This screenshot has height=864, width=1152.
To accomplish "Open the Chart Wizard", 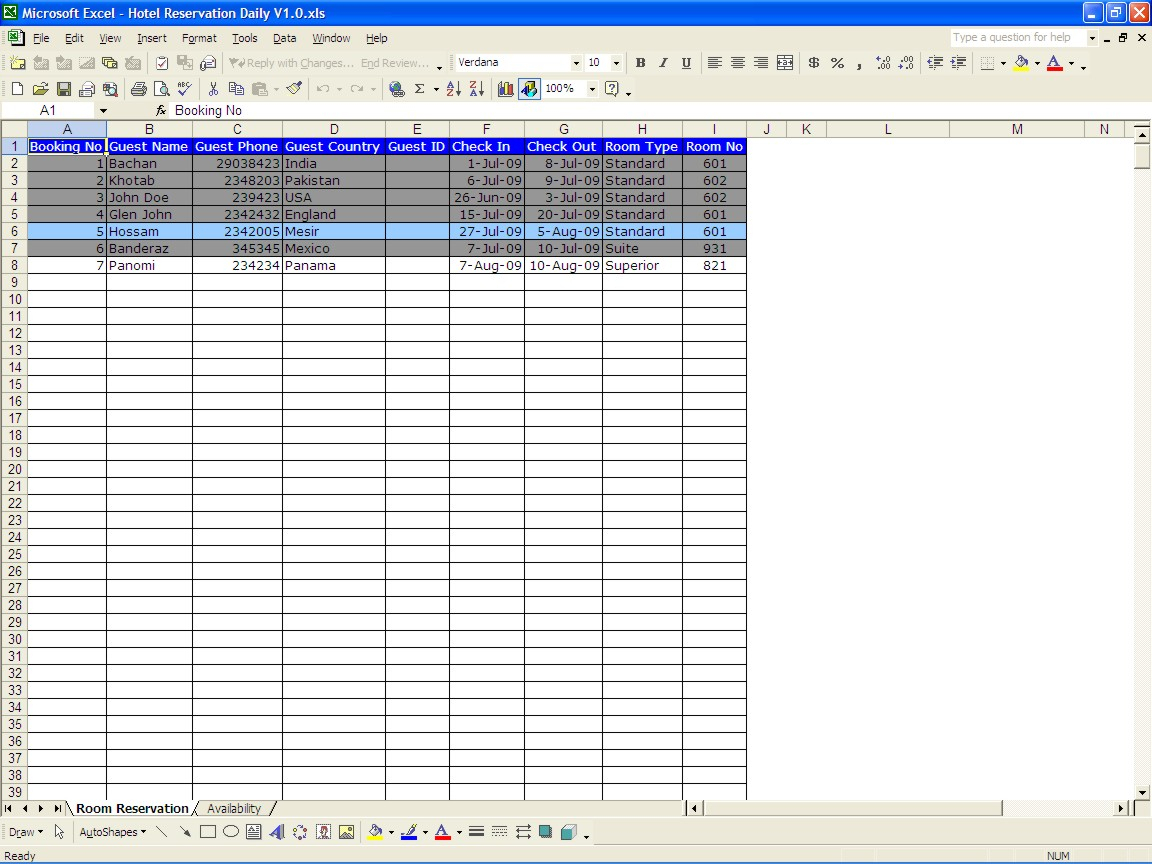I will 505,88.
